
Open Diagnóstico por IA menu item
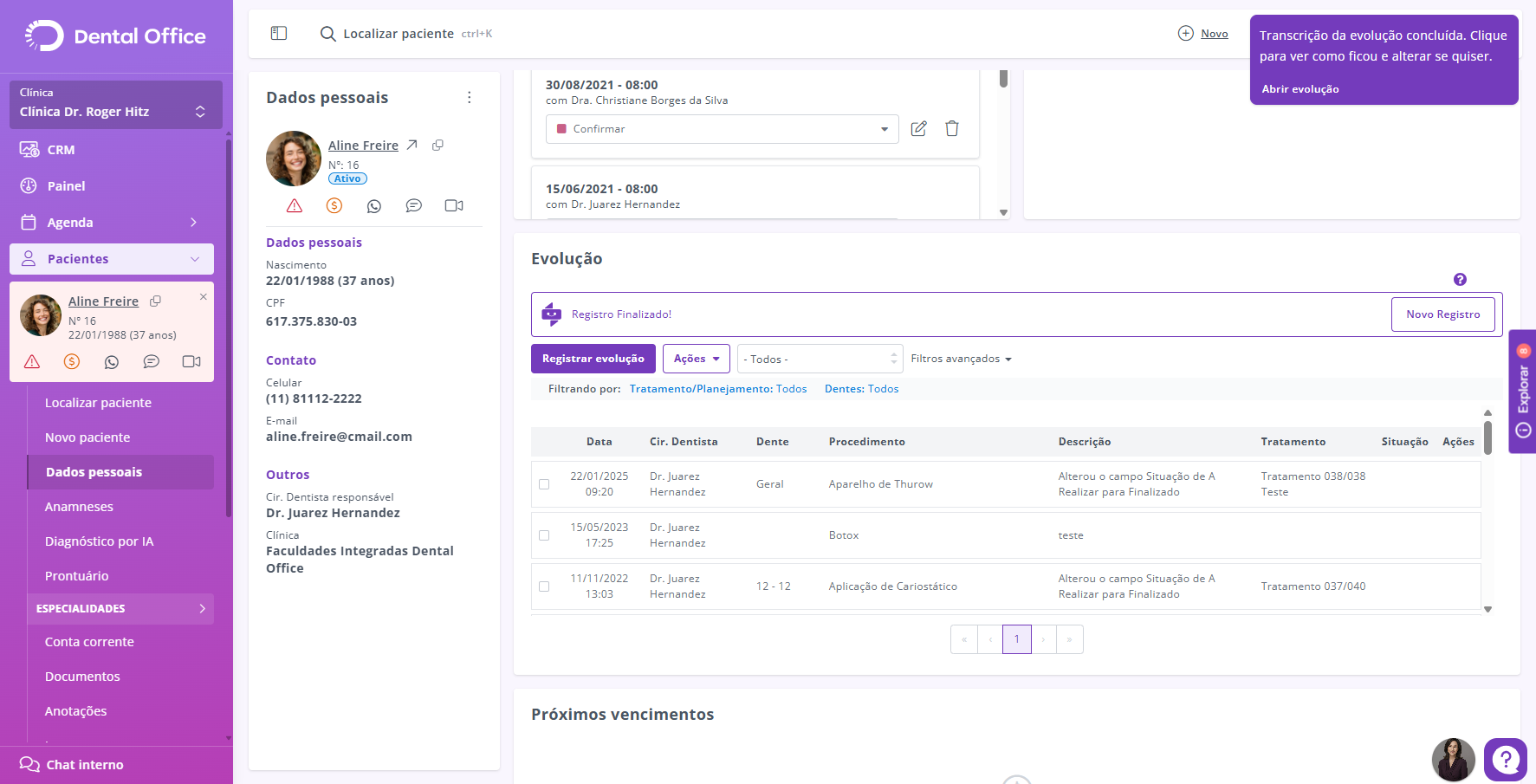tap(99, 541)
